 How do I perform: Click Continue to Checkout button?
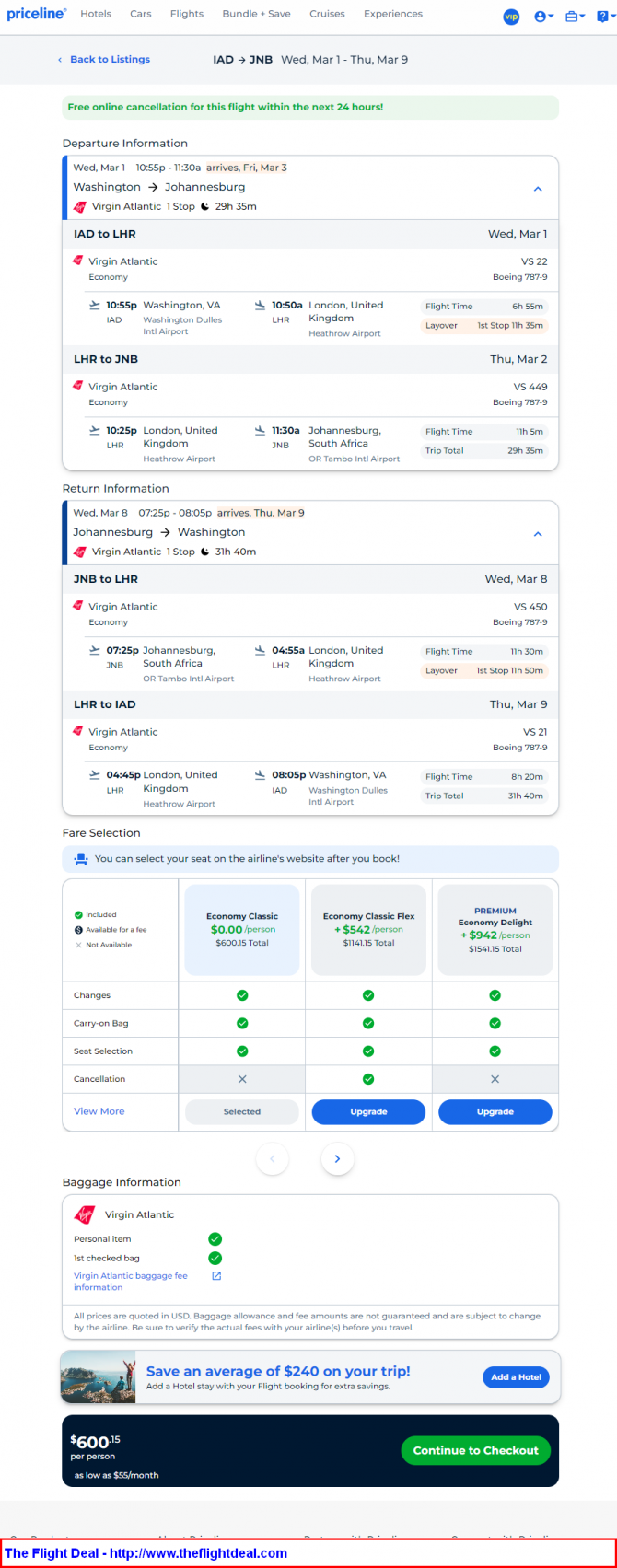tap(476, 1450)
